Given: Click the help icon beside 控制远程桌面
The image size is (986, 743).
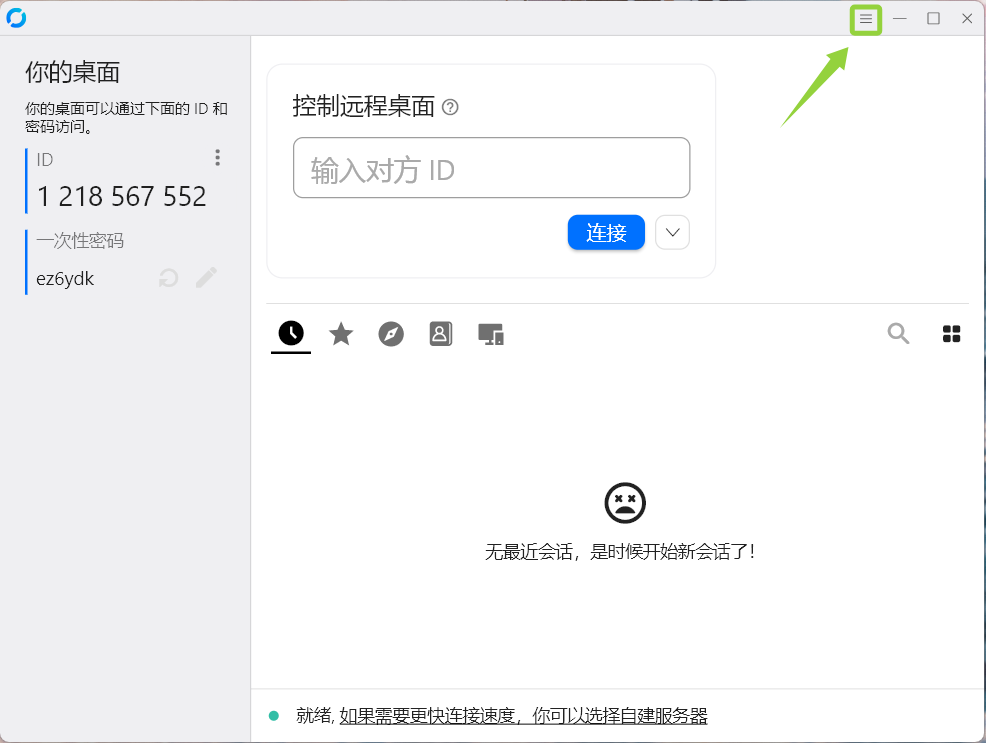Looking at the screenshot, I should (x=450, y=107).
